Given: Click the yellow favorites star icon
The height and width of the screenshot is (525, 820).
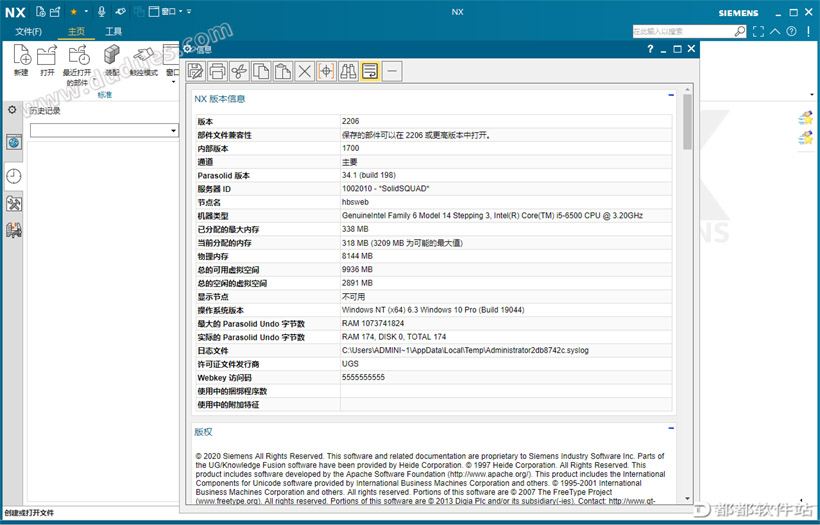Looking at the screenshot, I should pos(74,12).
